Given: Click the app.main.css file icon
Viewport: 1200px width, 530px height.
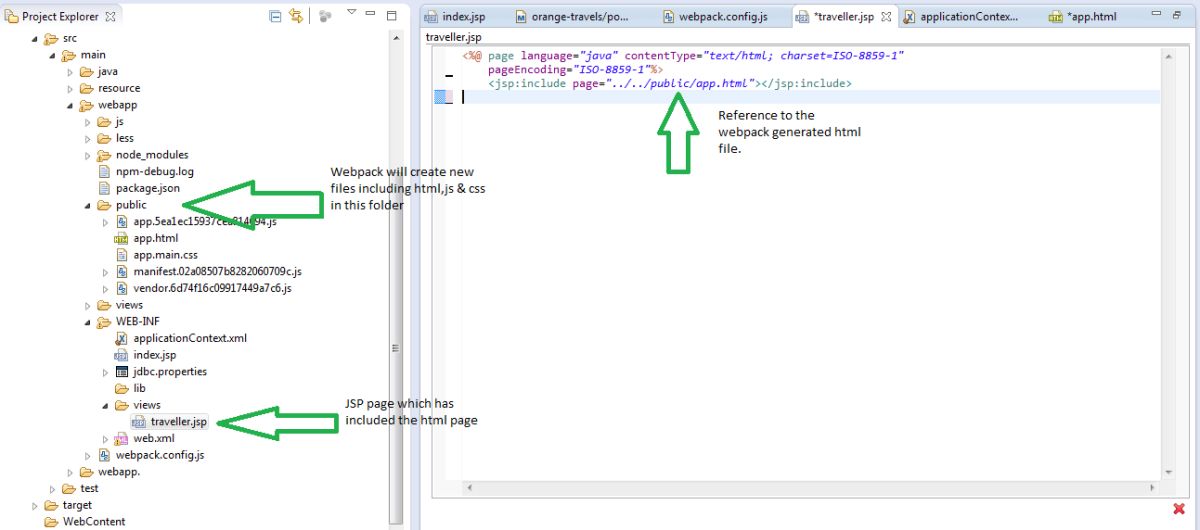Looking at the screenshot, I should coord(122,255).
